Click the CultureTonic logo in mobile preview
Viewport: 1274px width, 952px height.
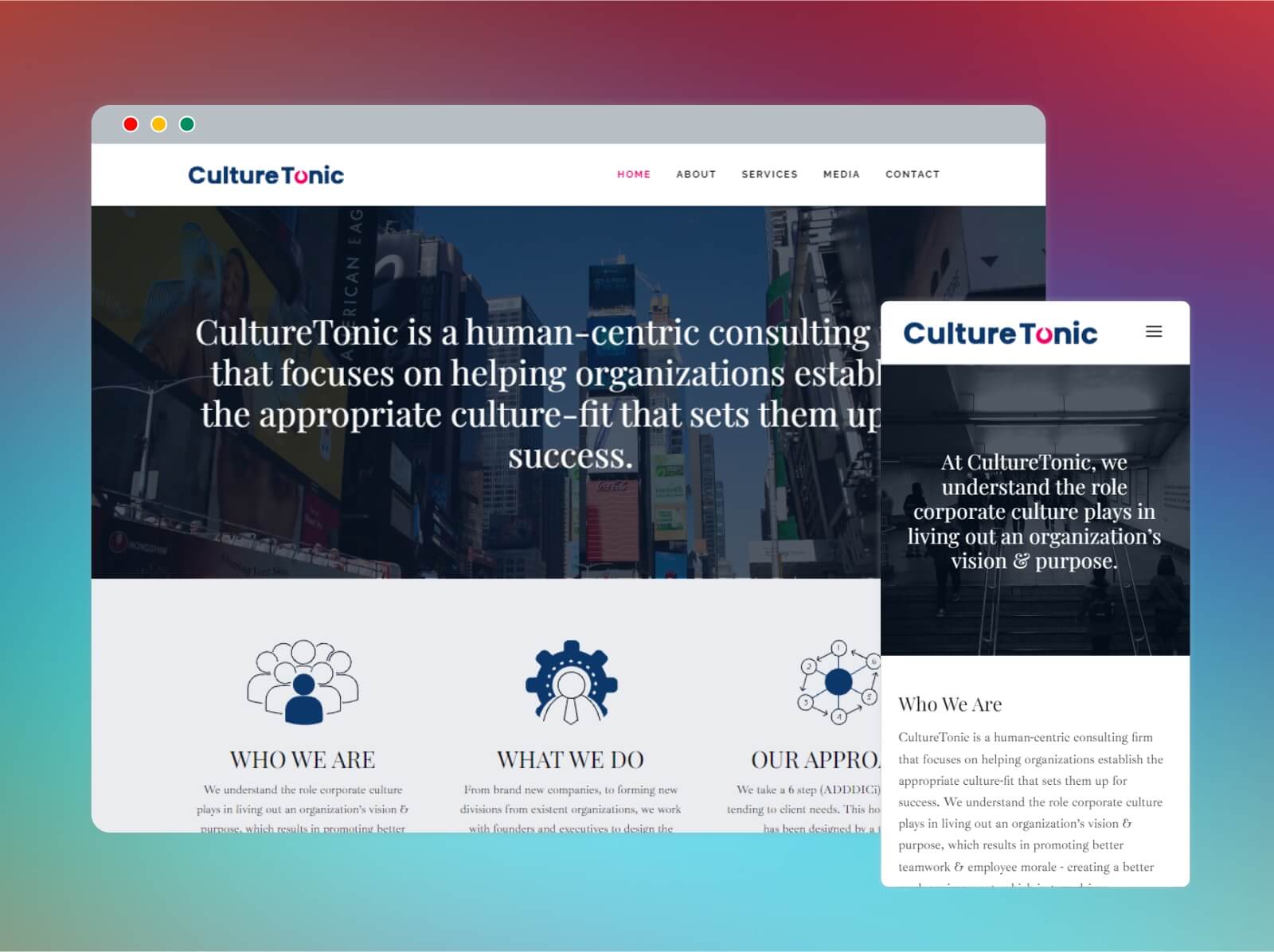[x=1000, y=333]
